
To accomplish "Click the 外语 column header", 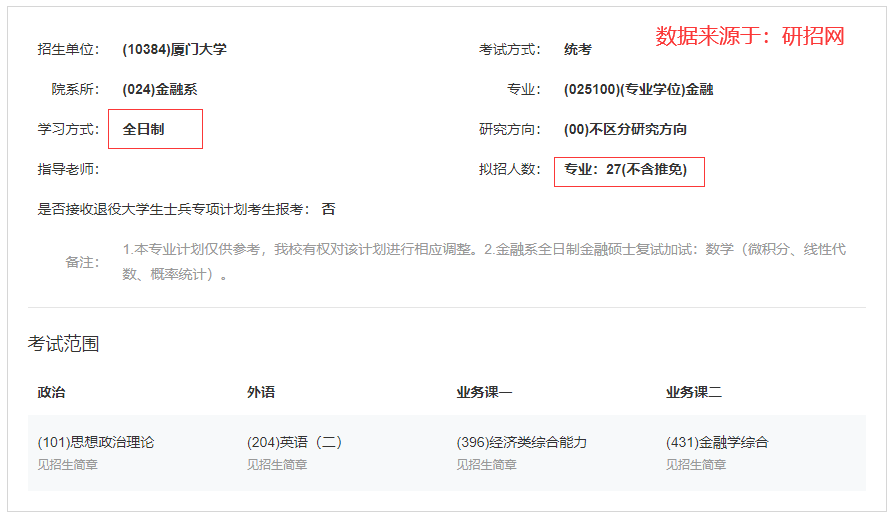I will (x=261, y=392).
